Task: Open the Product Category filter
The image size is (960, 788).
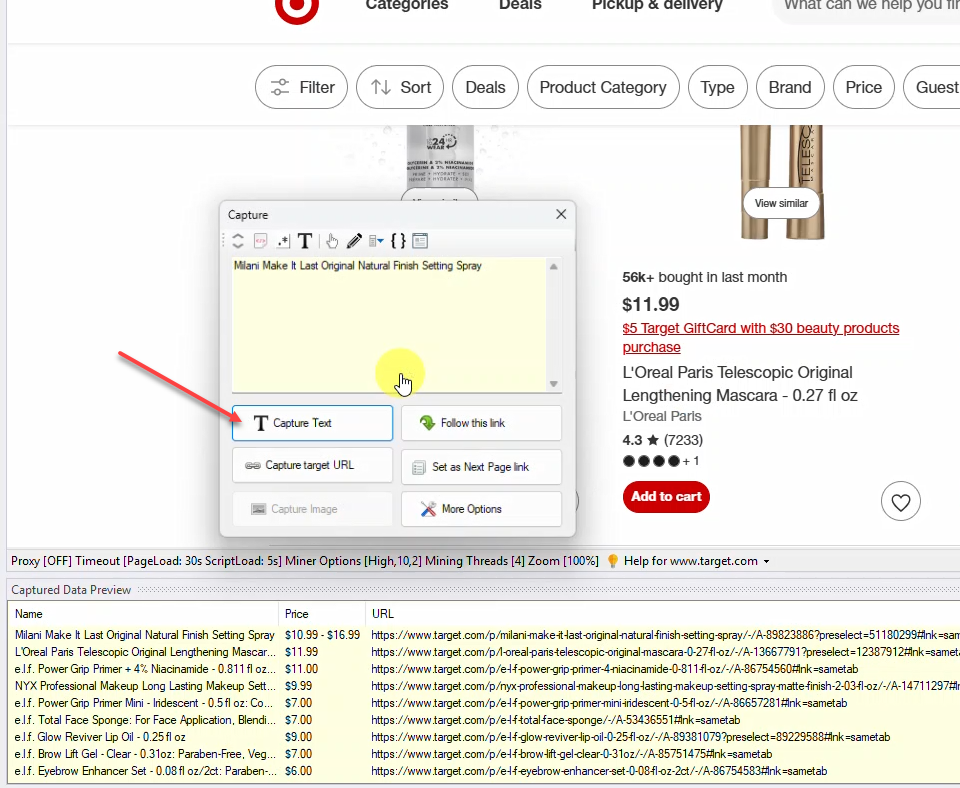Action: pos(603,87)
